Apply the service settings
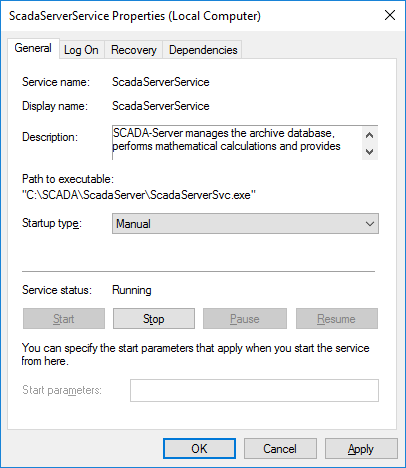 (x=361, y=449)
